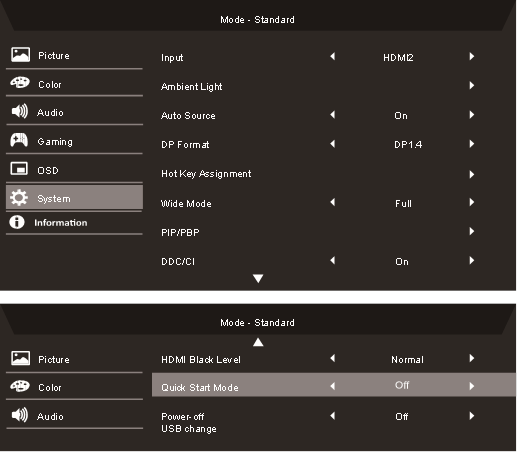Select Picture label in the lower menu

54,360
